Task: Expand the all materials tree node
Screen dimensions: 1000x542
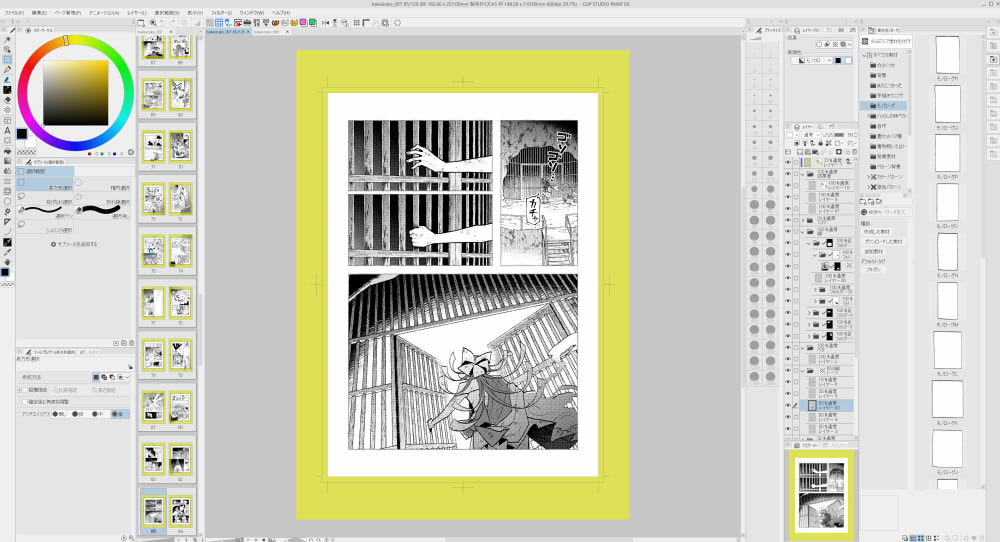Action: coord(864,55)
